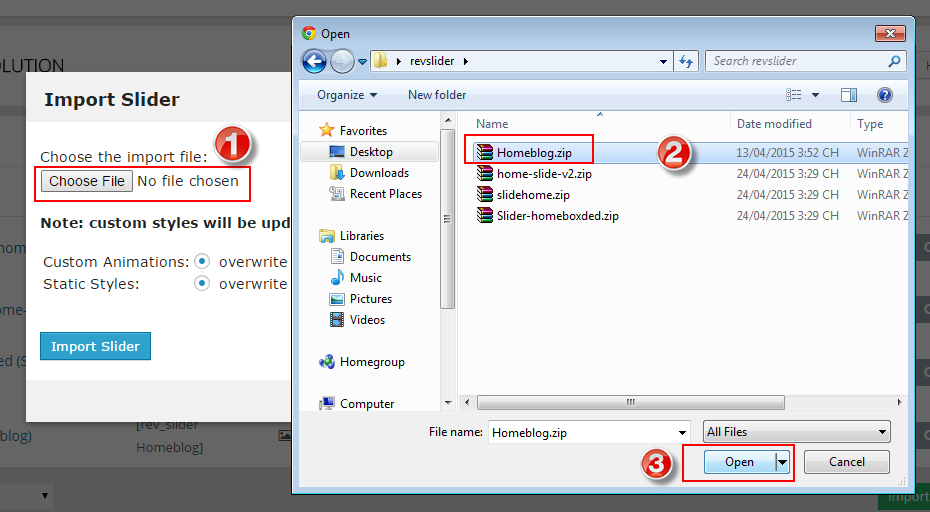
Task: Open the Organize menu
Action: tap(347, 95)
